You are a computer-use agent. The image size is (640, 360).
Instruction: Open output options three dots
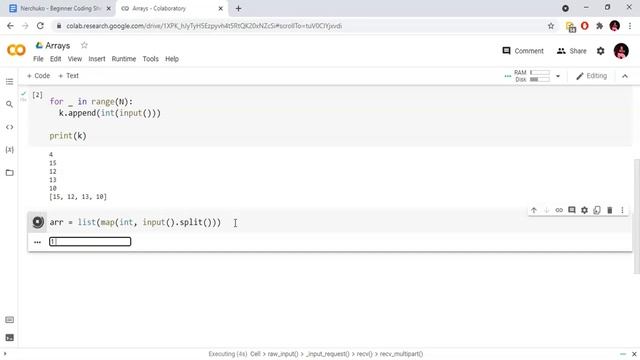click(x=37, y=242)
